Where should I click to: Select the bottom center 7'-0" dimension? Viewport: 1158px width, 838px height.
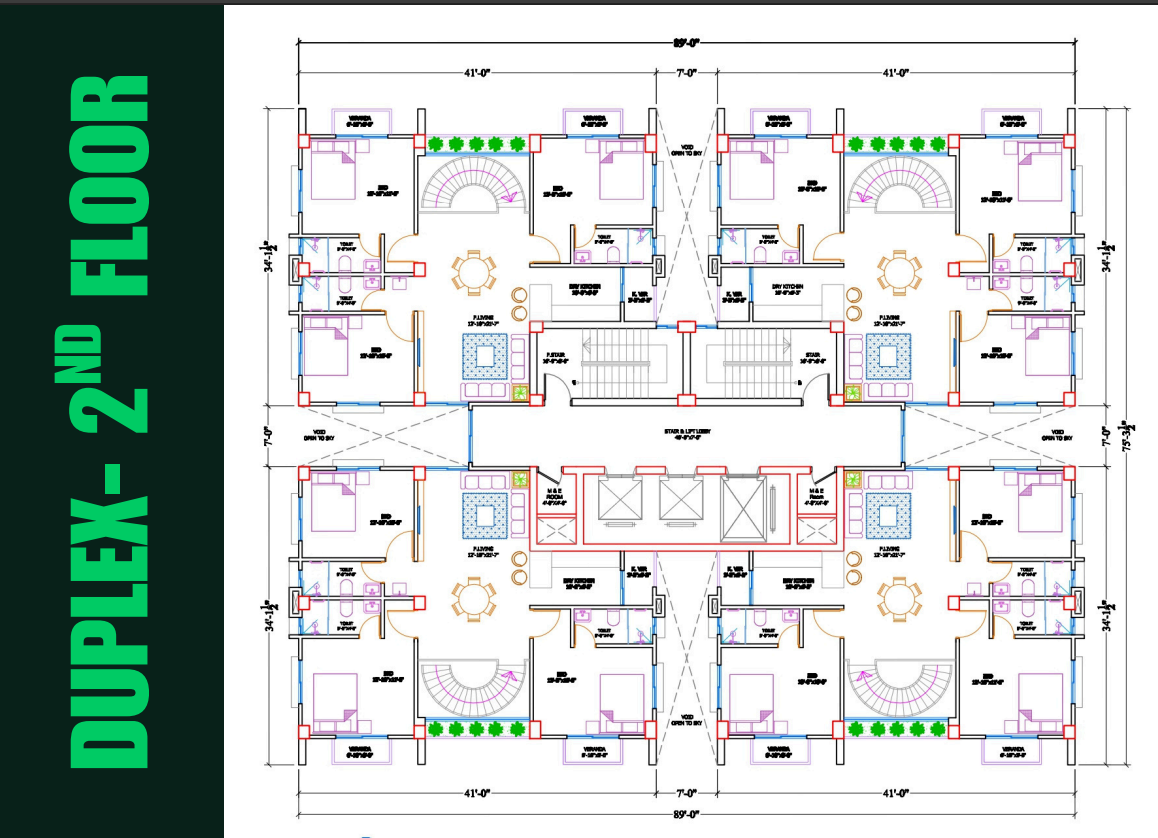(x=686, y=793)
